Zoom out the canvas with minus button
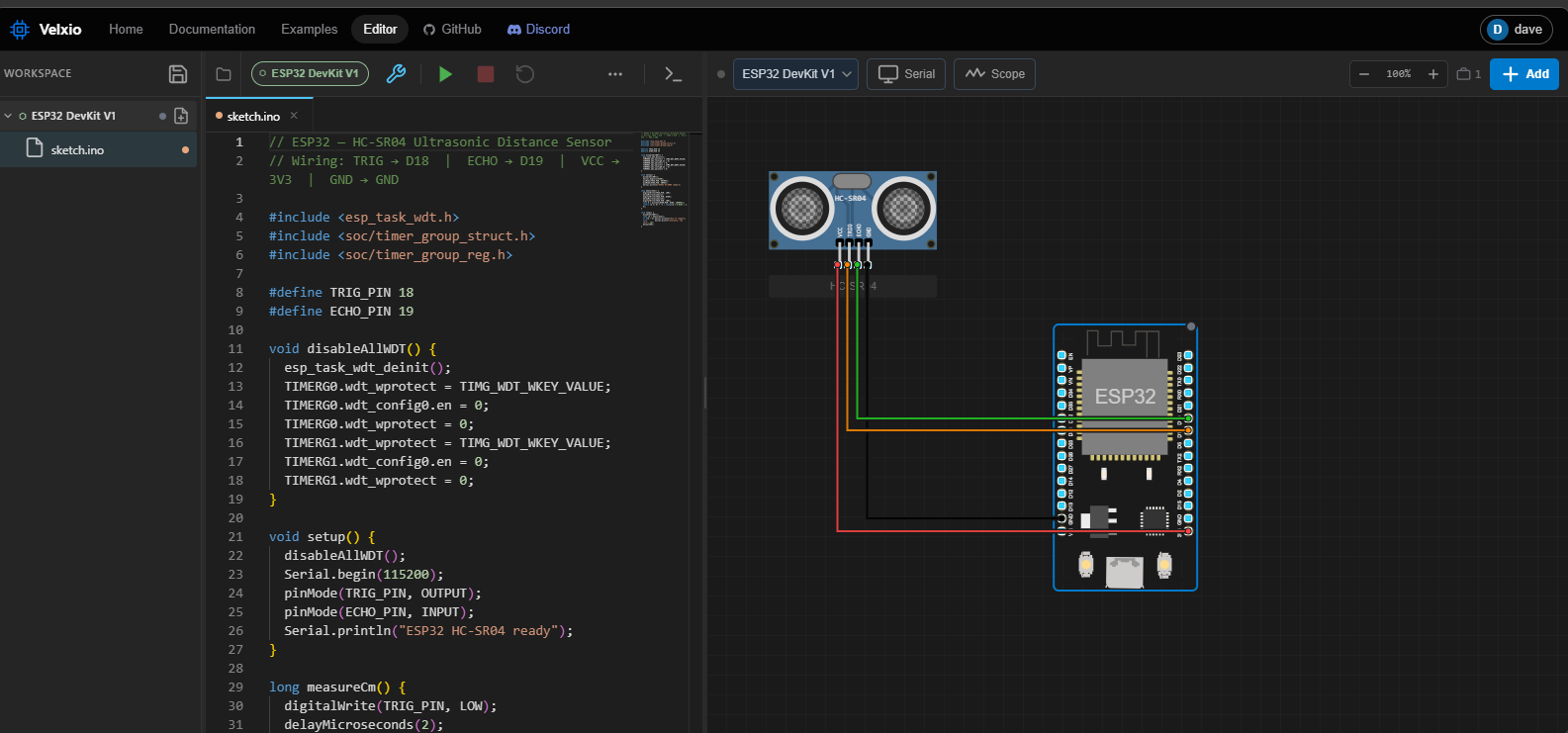The image size is (1568, 733). coord(1364,74)
